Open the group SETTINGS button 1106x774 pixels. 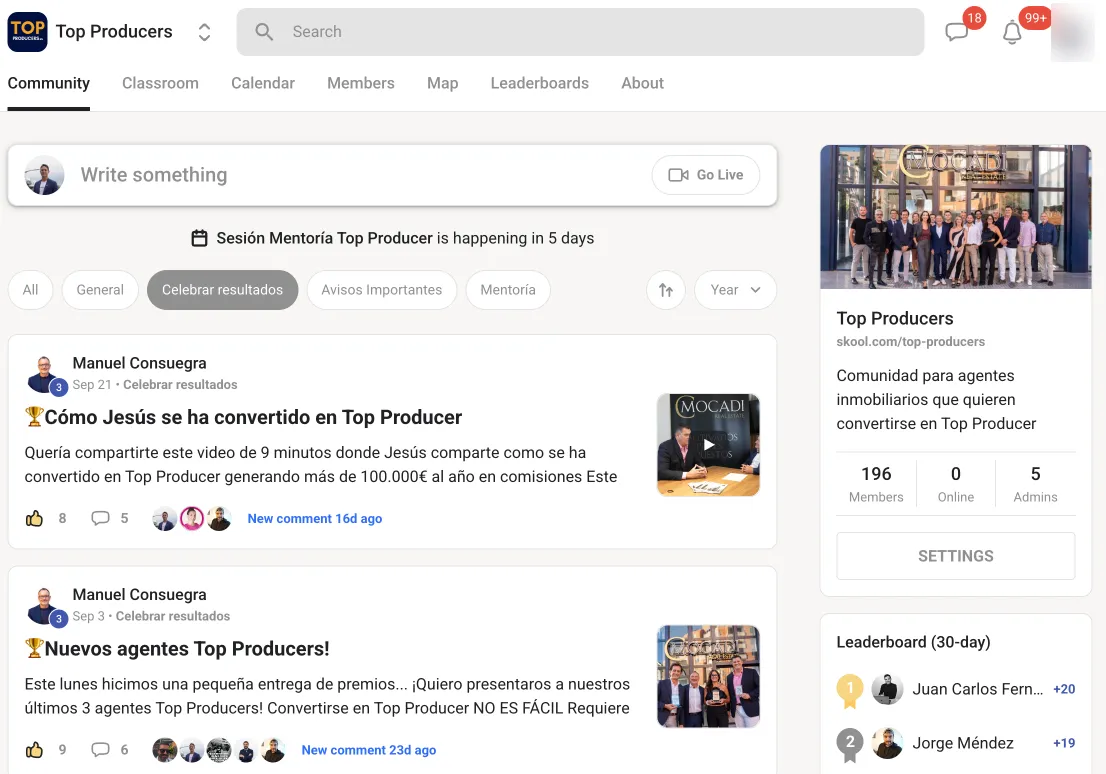coord(956,556)
